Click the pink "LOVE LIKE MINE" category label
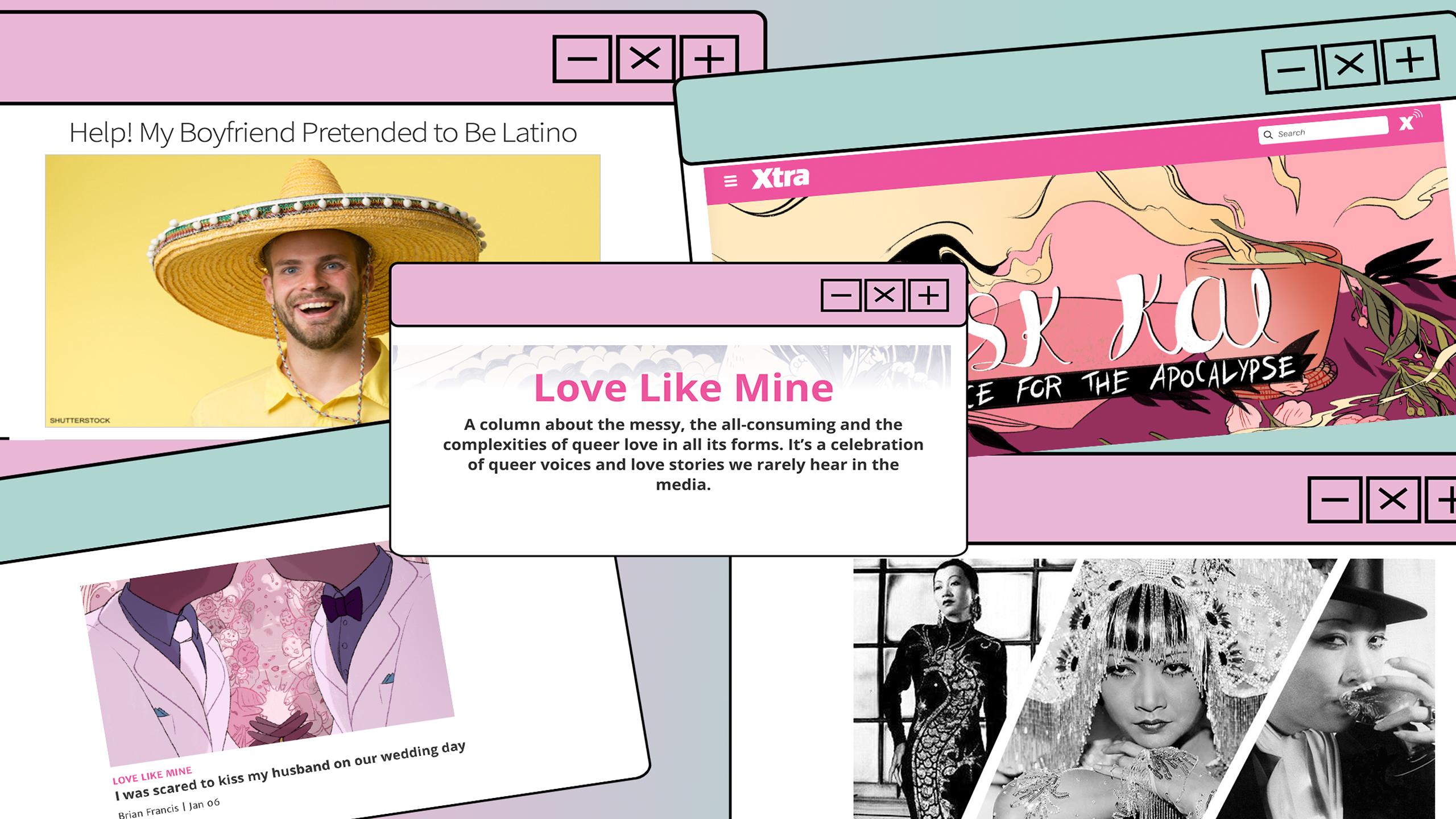This screenshot has width=1456, height=819. coord(152,775)
